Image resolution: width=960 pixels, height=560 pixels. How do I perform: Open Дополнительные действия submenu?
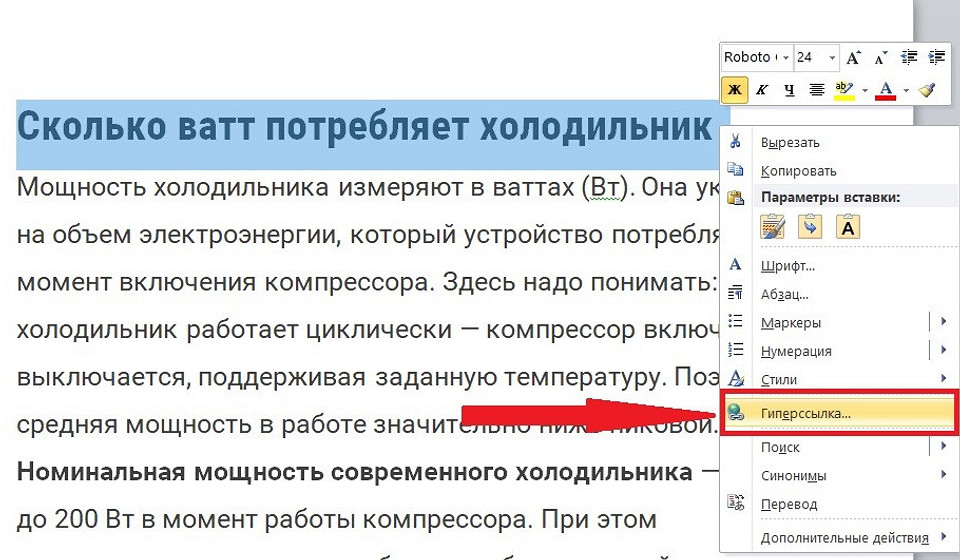click(x=844, y=539)
